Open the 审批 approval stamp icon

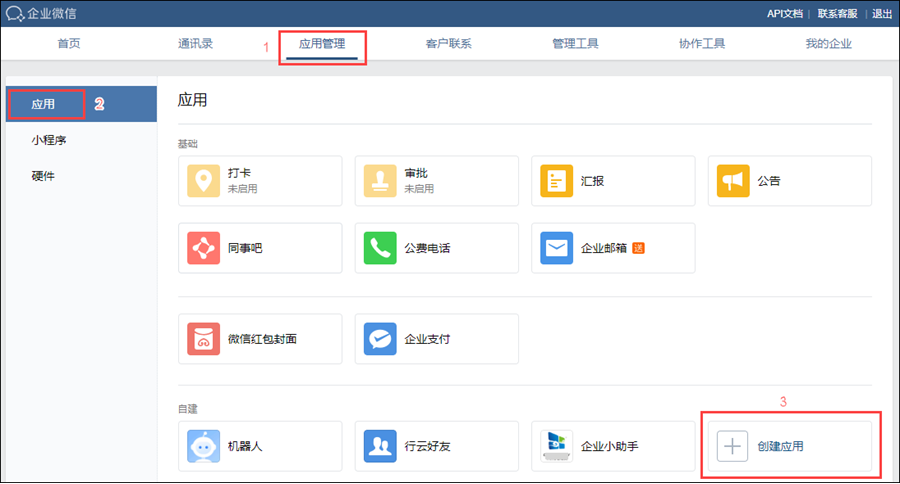coord(380,181)
